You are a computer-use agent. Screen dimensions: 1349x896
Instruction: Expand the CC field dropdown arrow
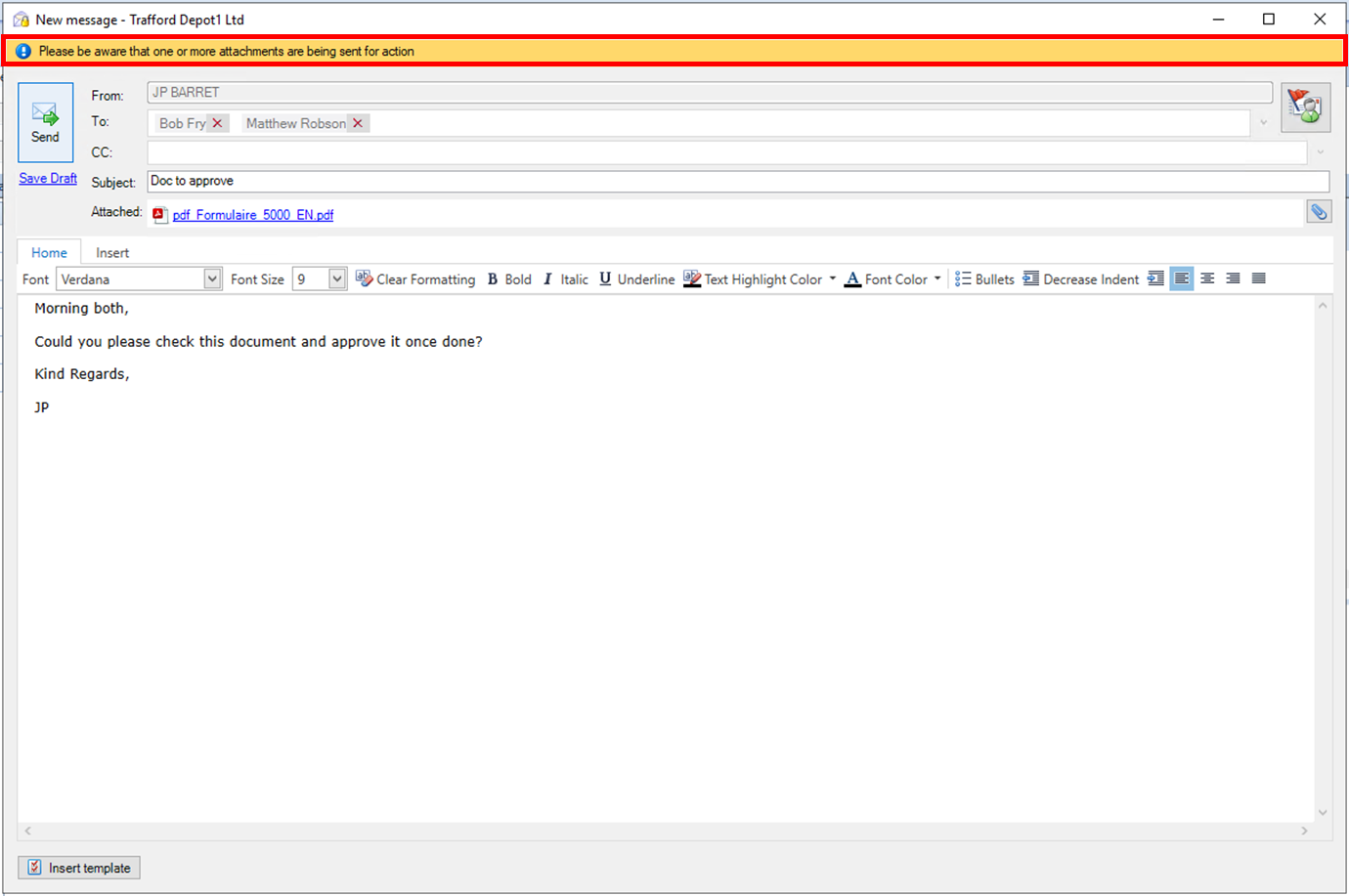(x=1321, y=152)
